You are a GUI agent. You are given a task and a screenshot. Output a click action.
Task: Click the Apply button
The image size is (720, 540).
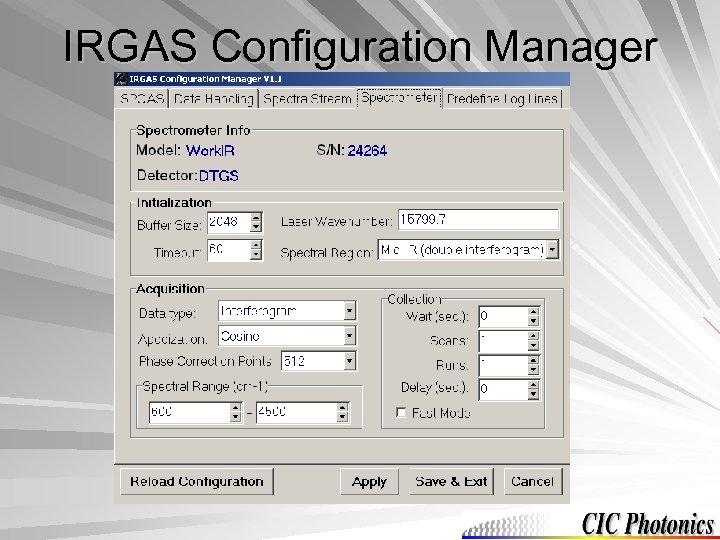click(369, 481)
